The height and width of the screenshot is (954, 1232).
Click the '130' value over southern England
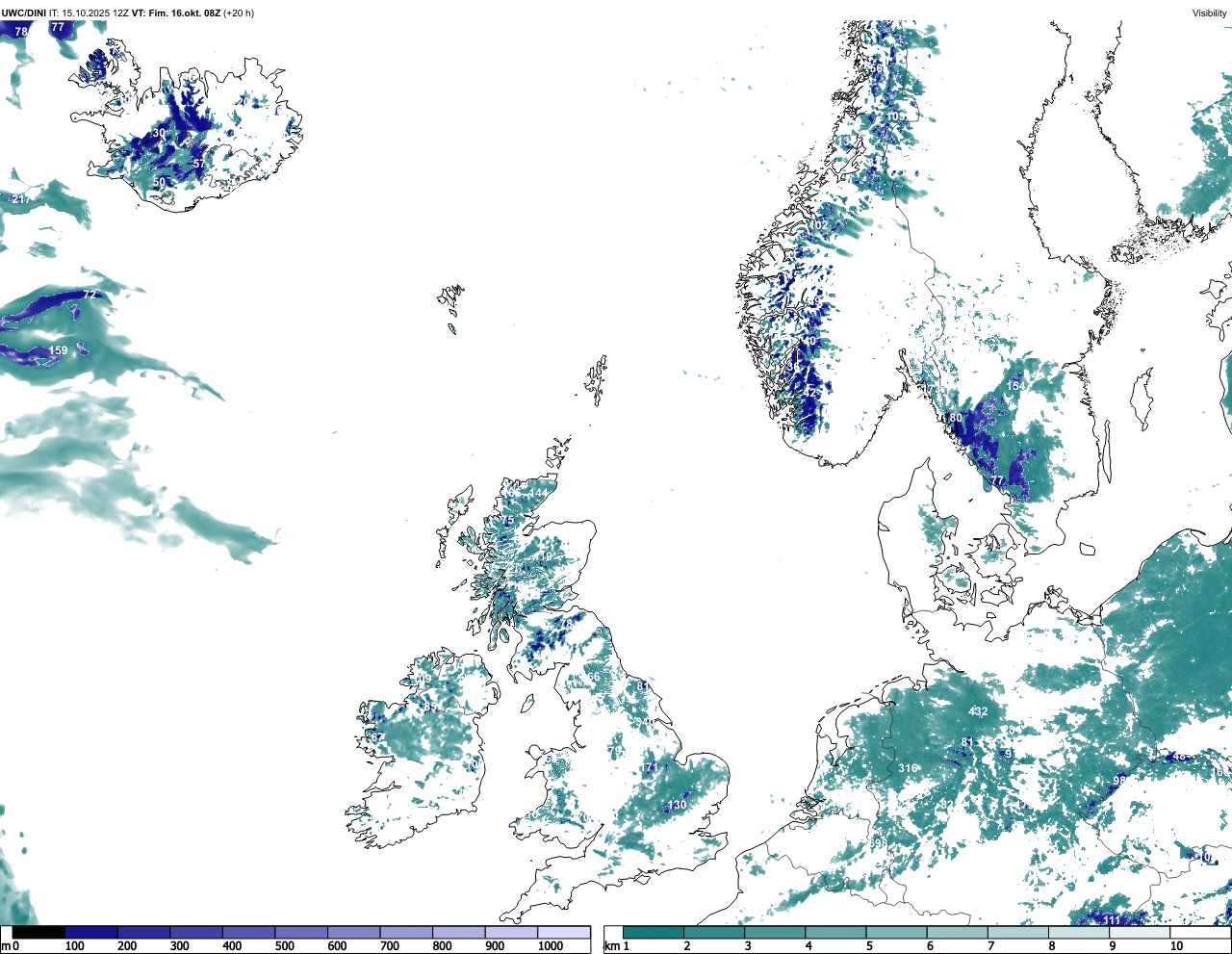click(678, 805)
